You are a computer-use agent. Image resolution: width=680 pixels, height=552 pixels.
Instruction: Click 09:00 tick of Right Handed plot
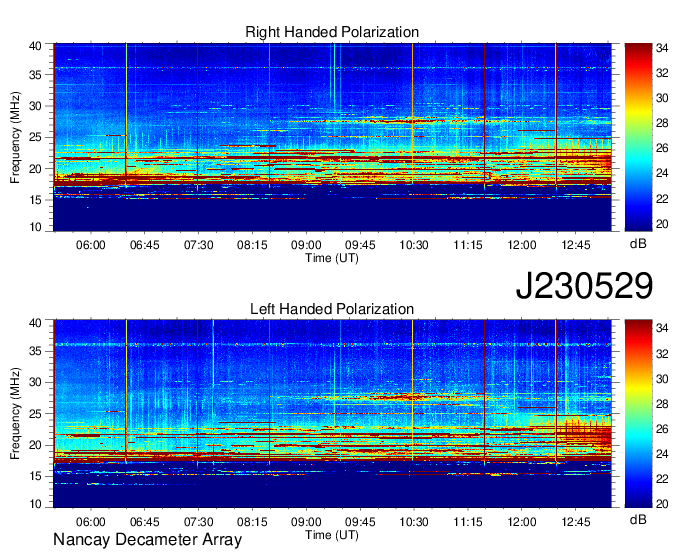click(306, 245)
